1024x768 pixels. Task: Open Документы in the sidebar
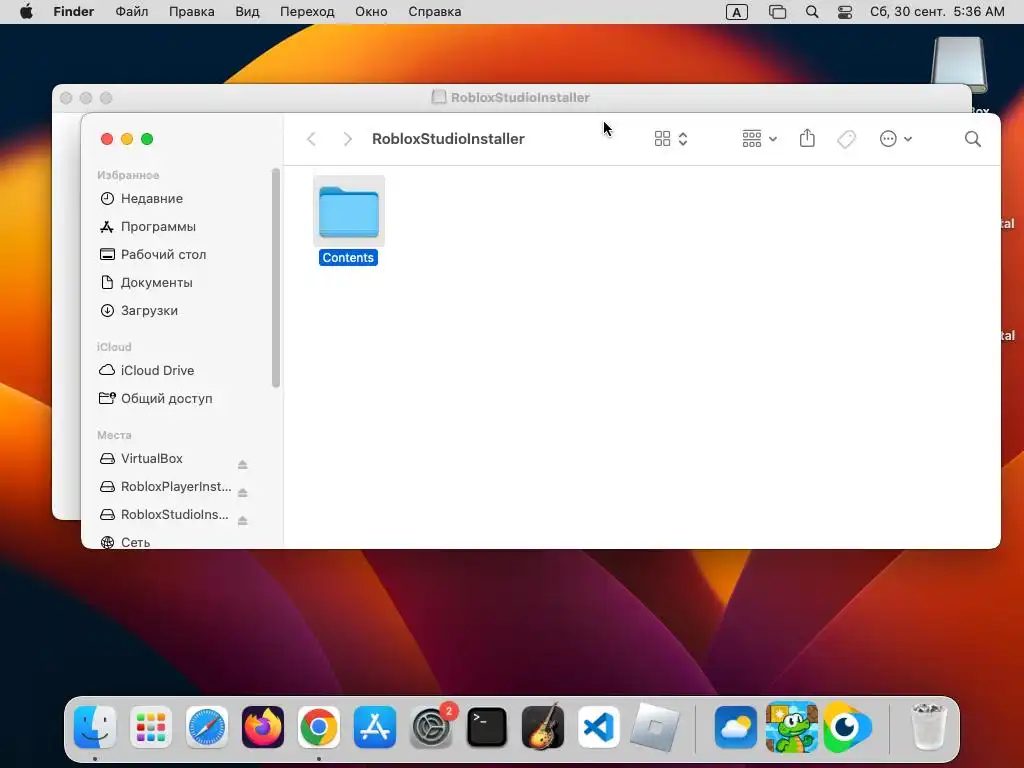click(156, 283)
